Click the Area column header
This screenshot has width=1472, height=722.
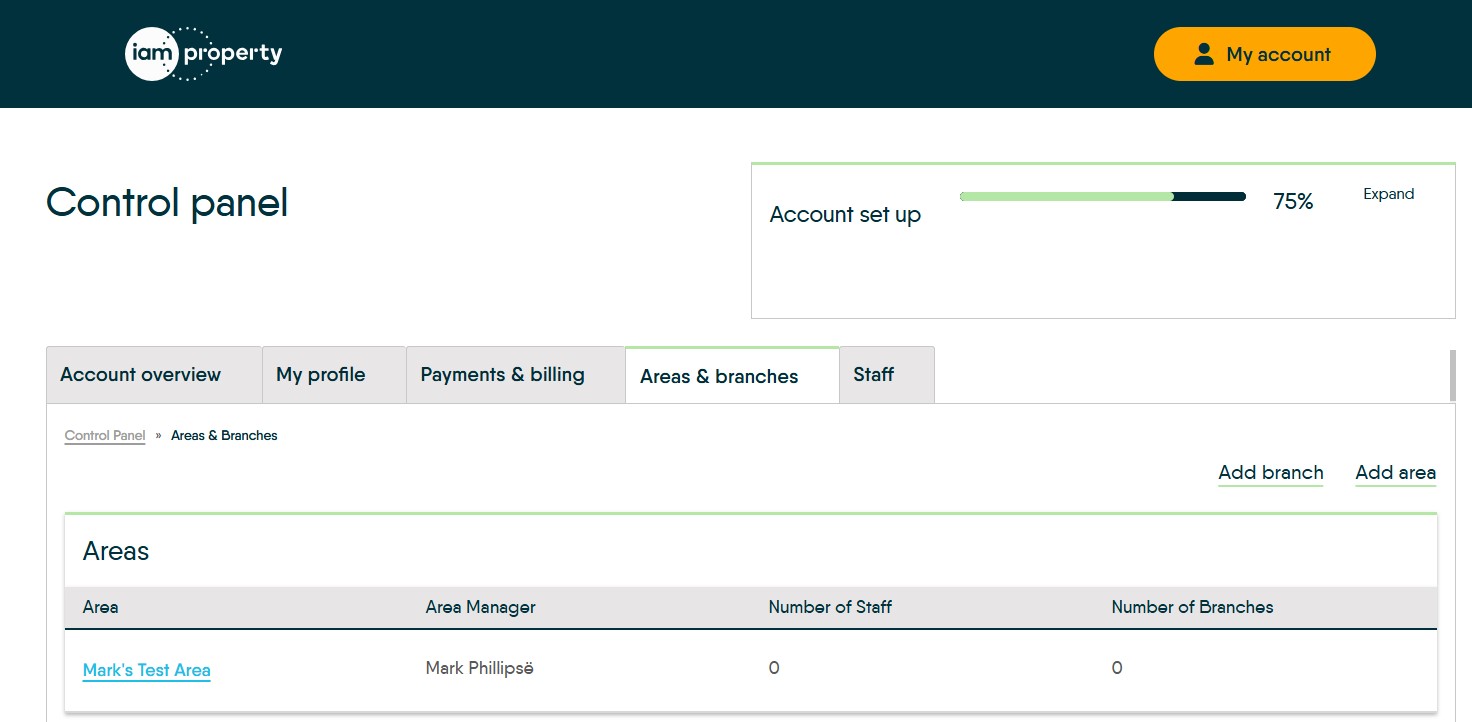point(101,607)
